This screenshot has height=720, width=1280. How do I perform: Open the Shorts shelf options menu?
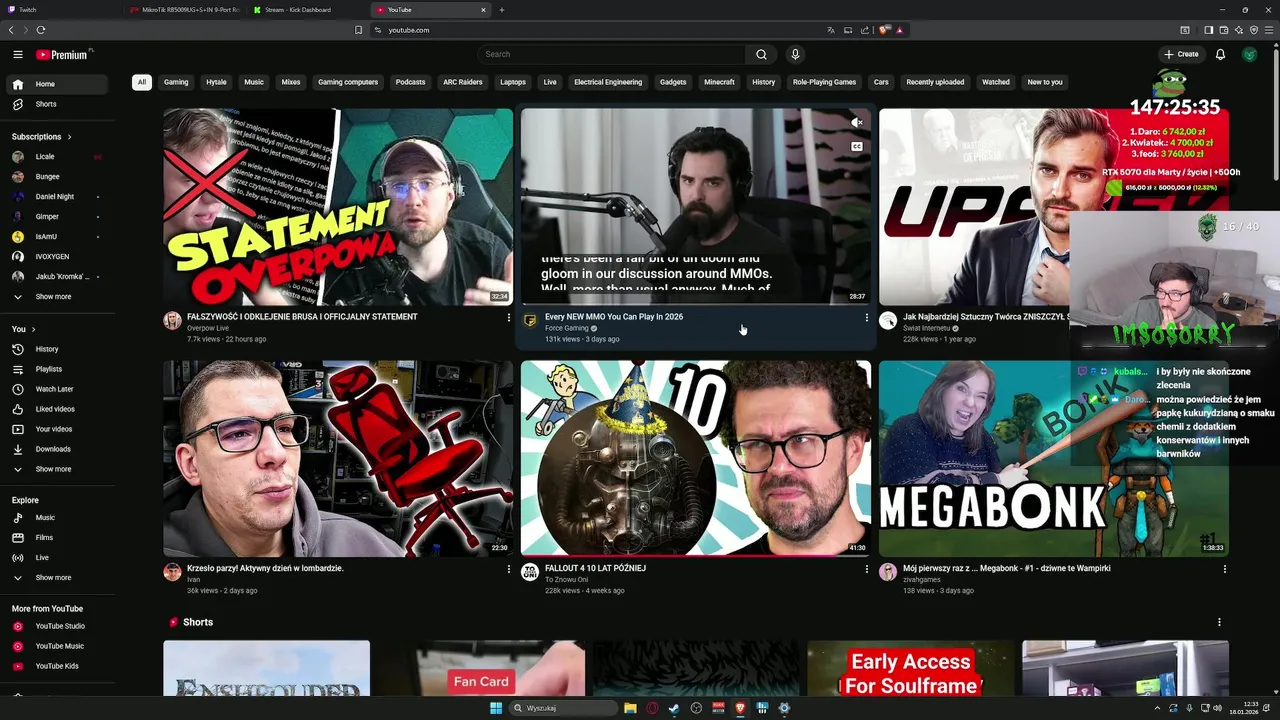[x=1218, y=622]
